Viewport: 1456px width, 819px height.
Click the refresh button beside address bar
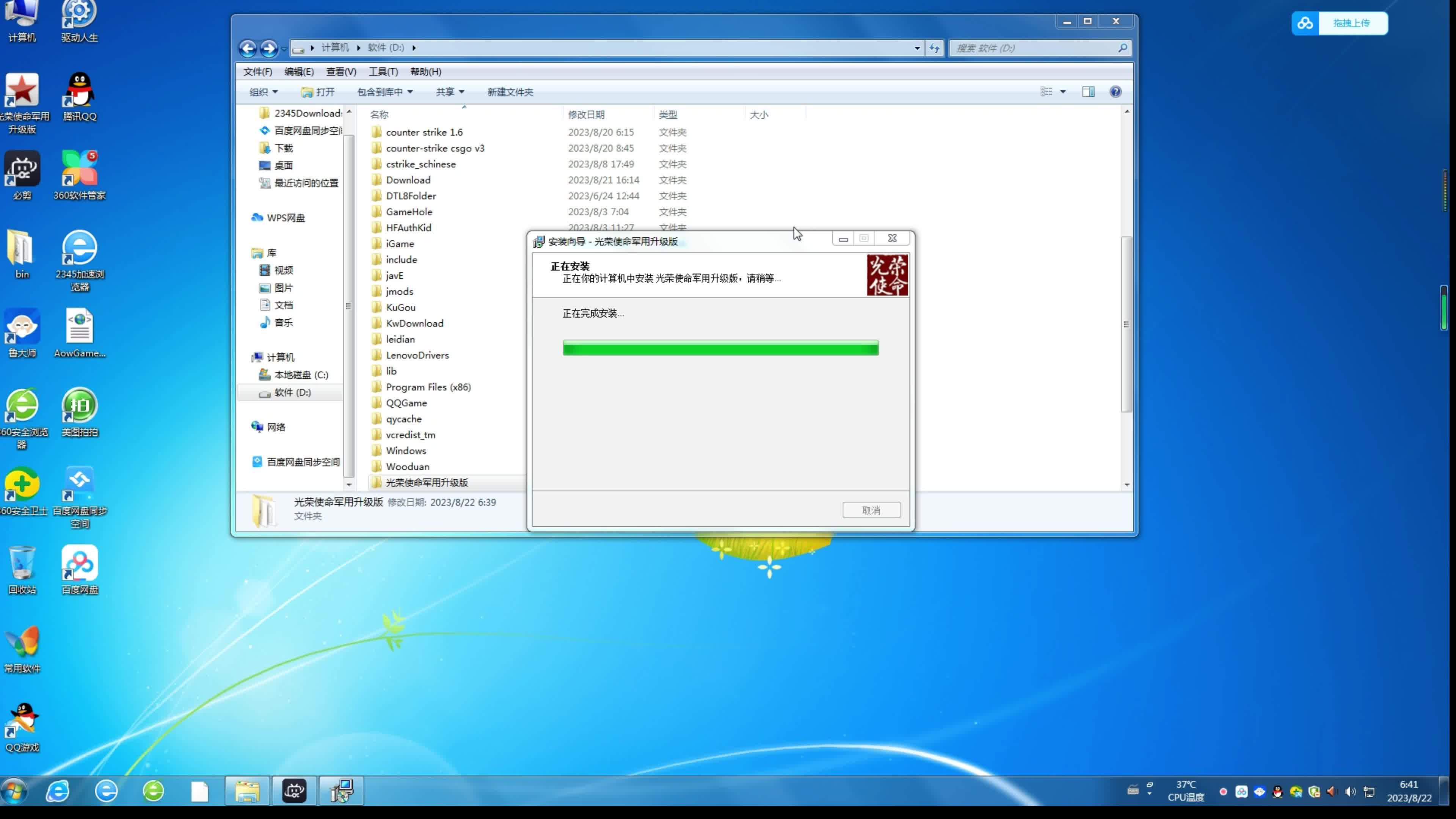click(x=934, y=48)
